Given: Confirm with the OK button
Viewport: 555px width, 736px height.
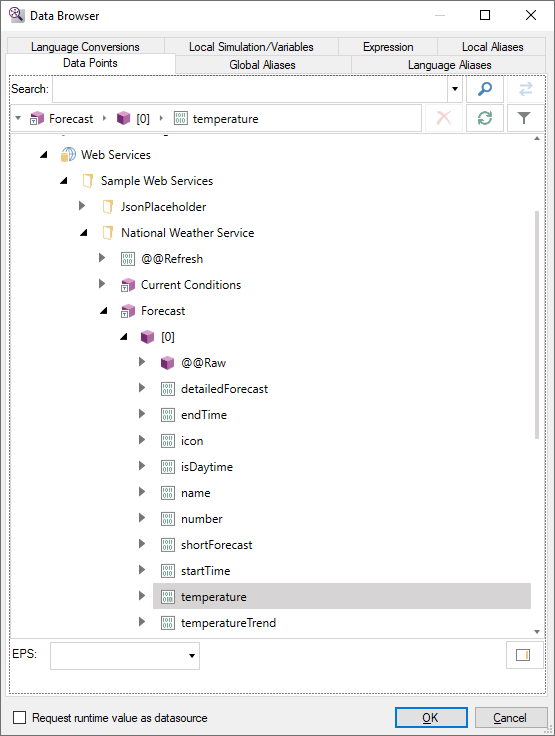Looking at the screenshot, I should (x=431, y=718).
